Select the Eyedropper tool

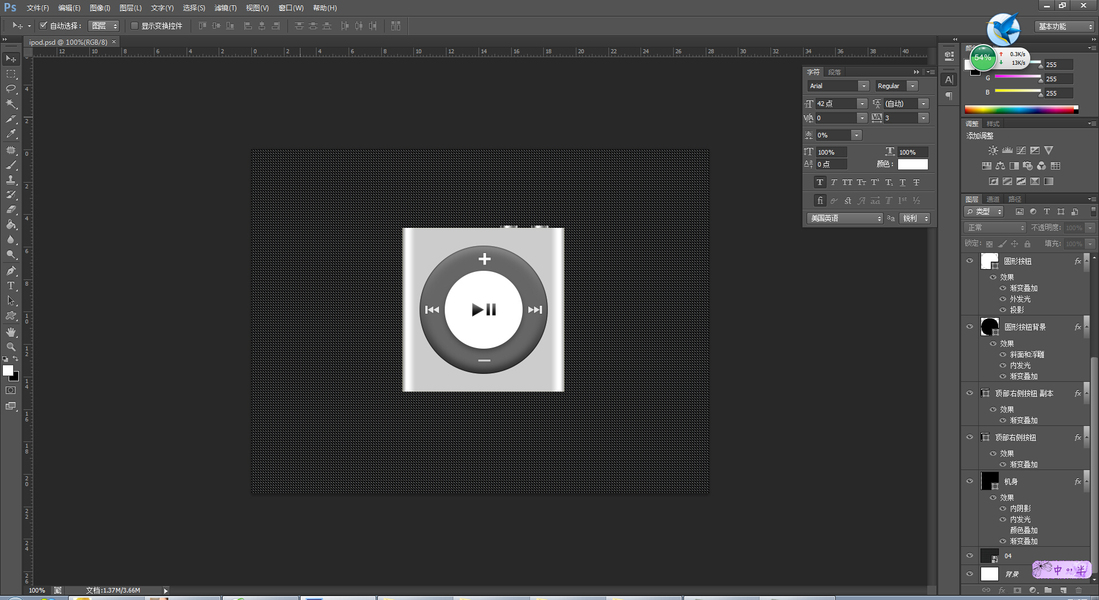click(11, 134)
